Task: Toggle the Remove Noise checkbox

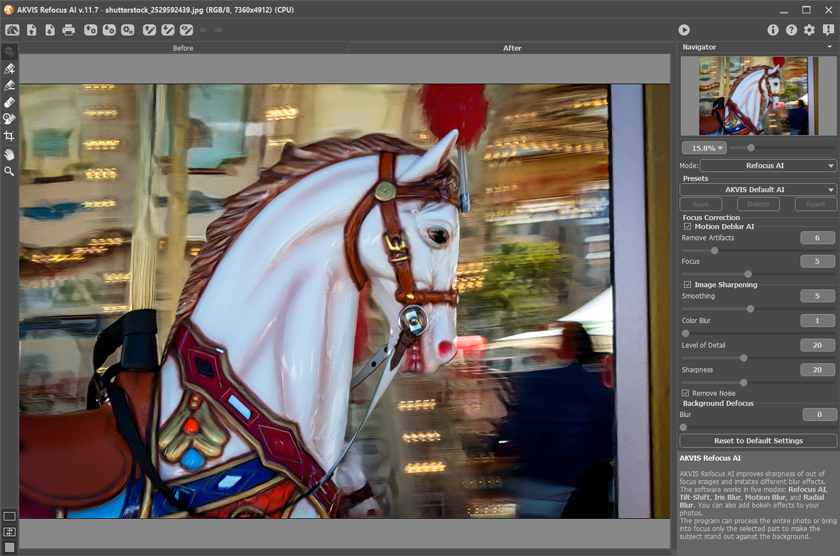Action: pos(685,393)
